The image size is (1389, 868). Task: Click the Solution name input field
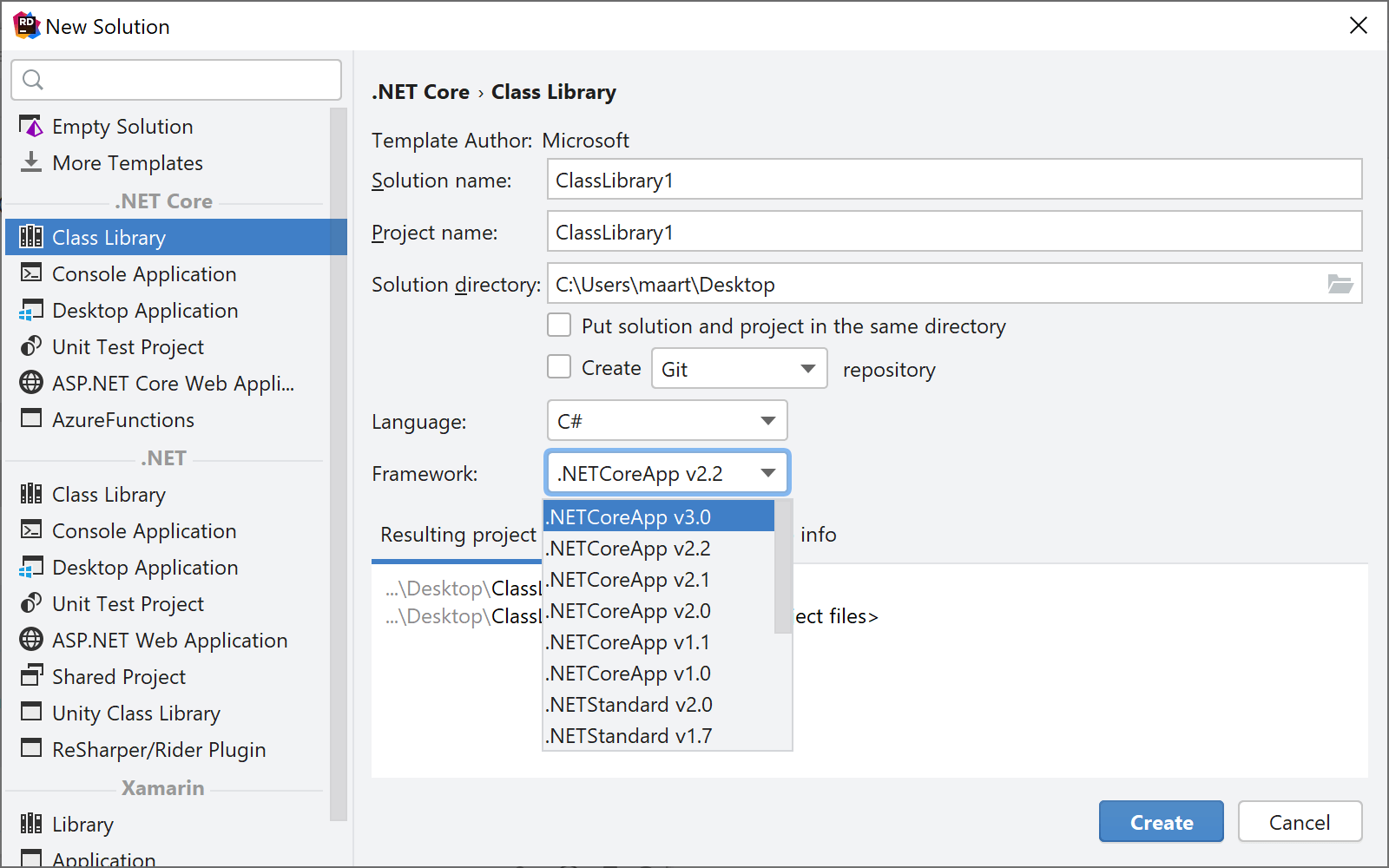[x=954, y=180]
